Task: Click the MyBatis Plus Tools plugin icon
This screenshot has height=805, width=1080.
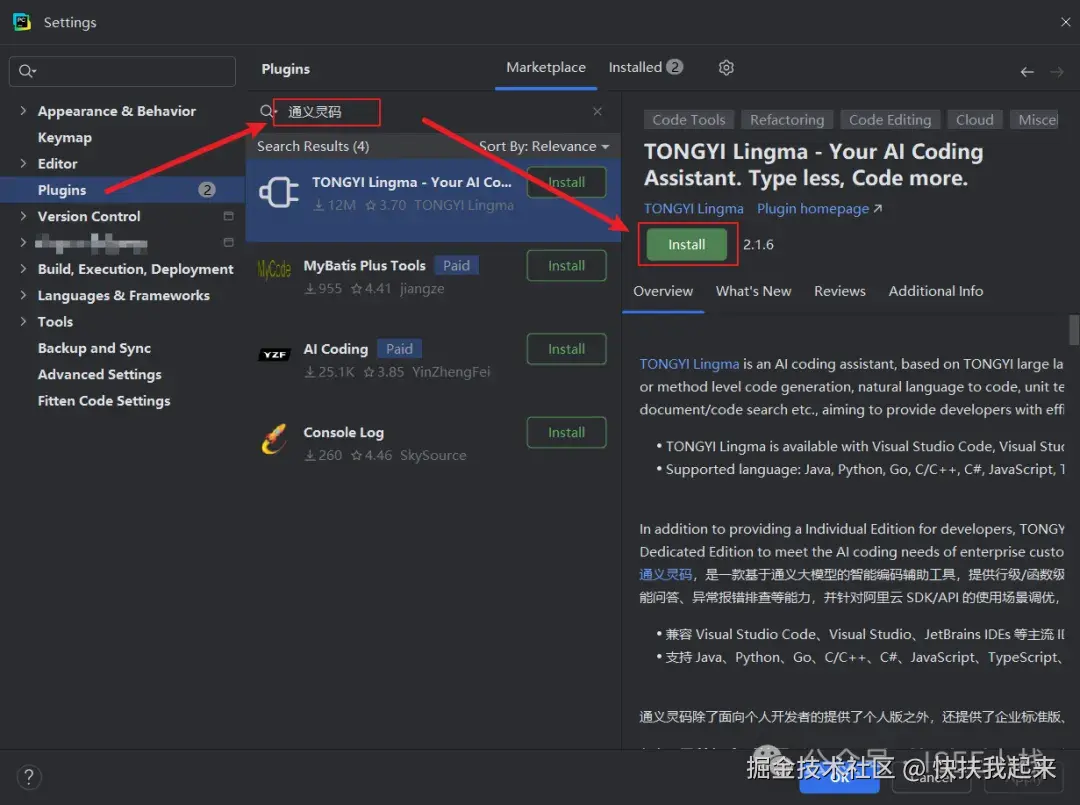Action: click(x=274, y=269)
